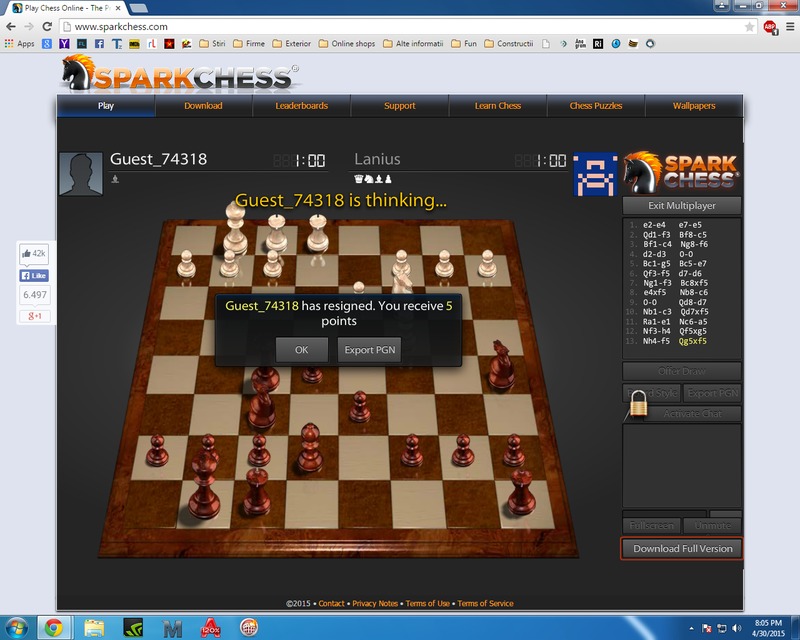Screen dimensions: 800x640
Task: Click the sidebar Export PGN button
Action: [x=713, y=393]
